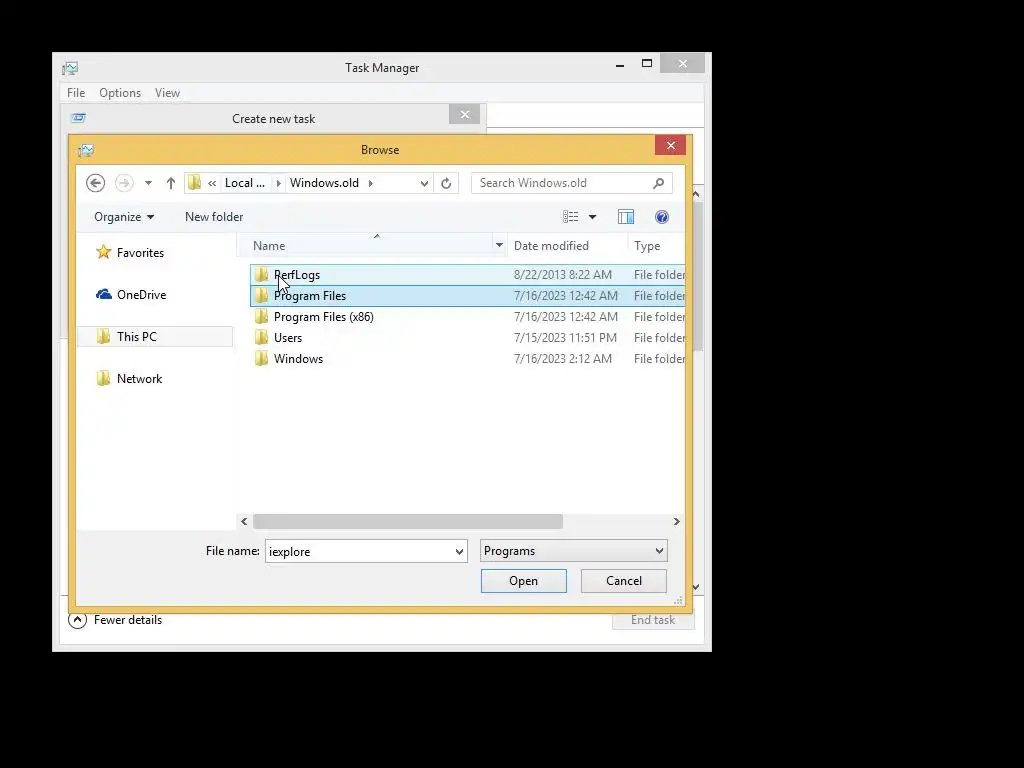
Task: Sort by Date modified column
Action: (x=551, y=246)
